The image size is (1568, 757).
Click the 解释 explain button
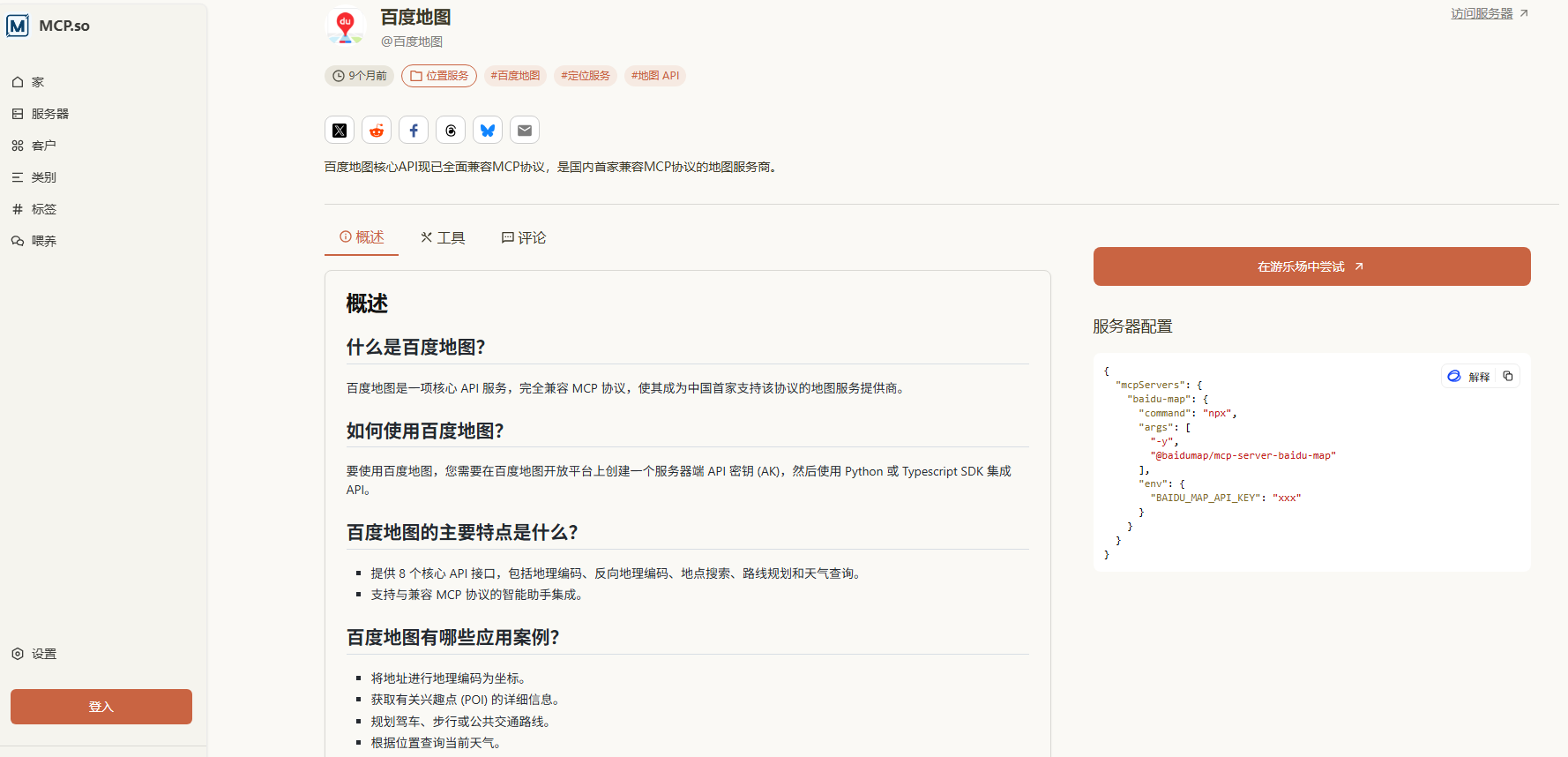pos(1469,377)
